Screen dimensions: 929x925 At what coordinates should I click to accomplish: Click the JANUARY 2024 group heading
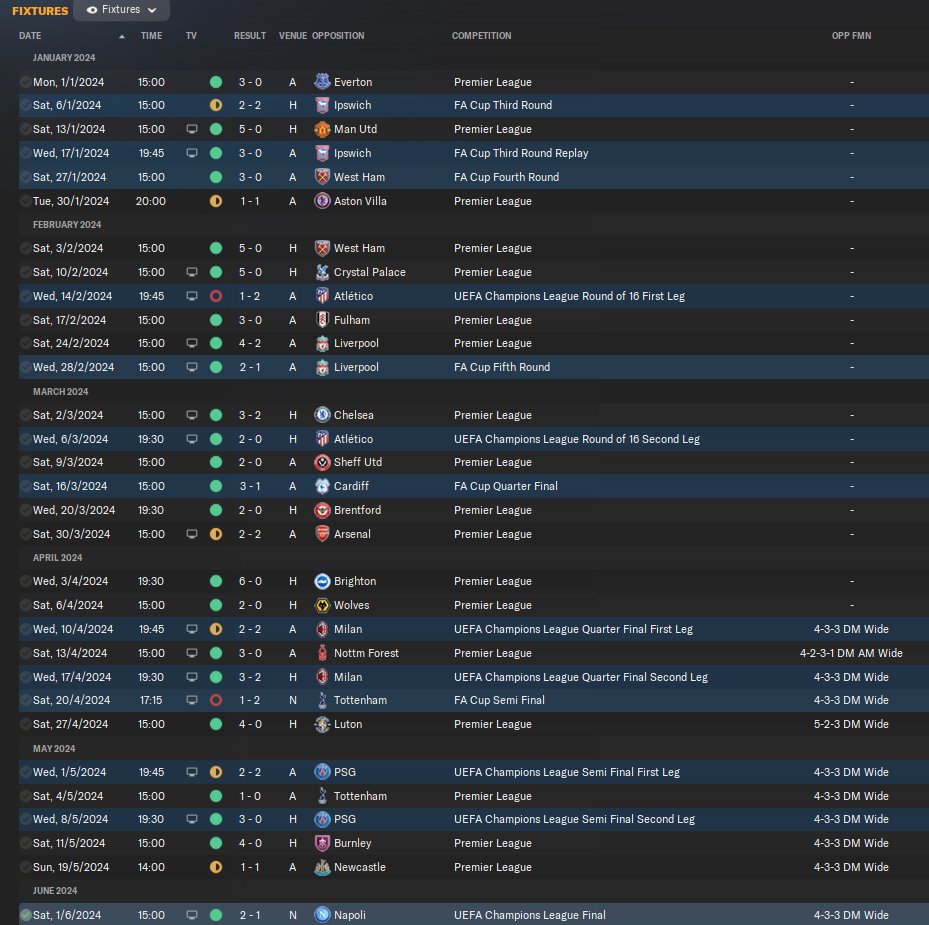pyautogui.click(x=64, y=57)
